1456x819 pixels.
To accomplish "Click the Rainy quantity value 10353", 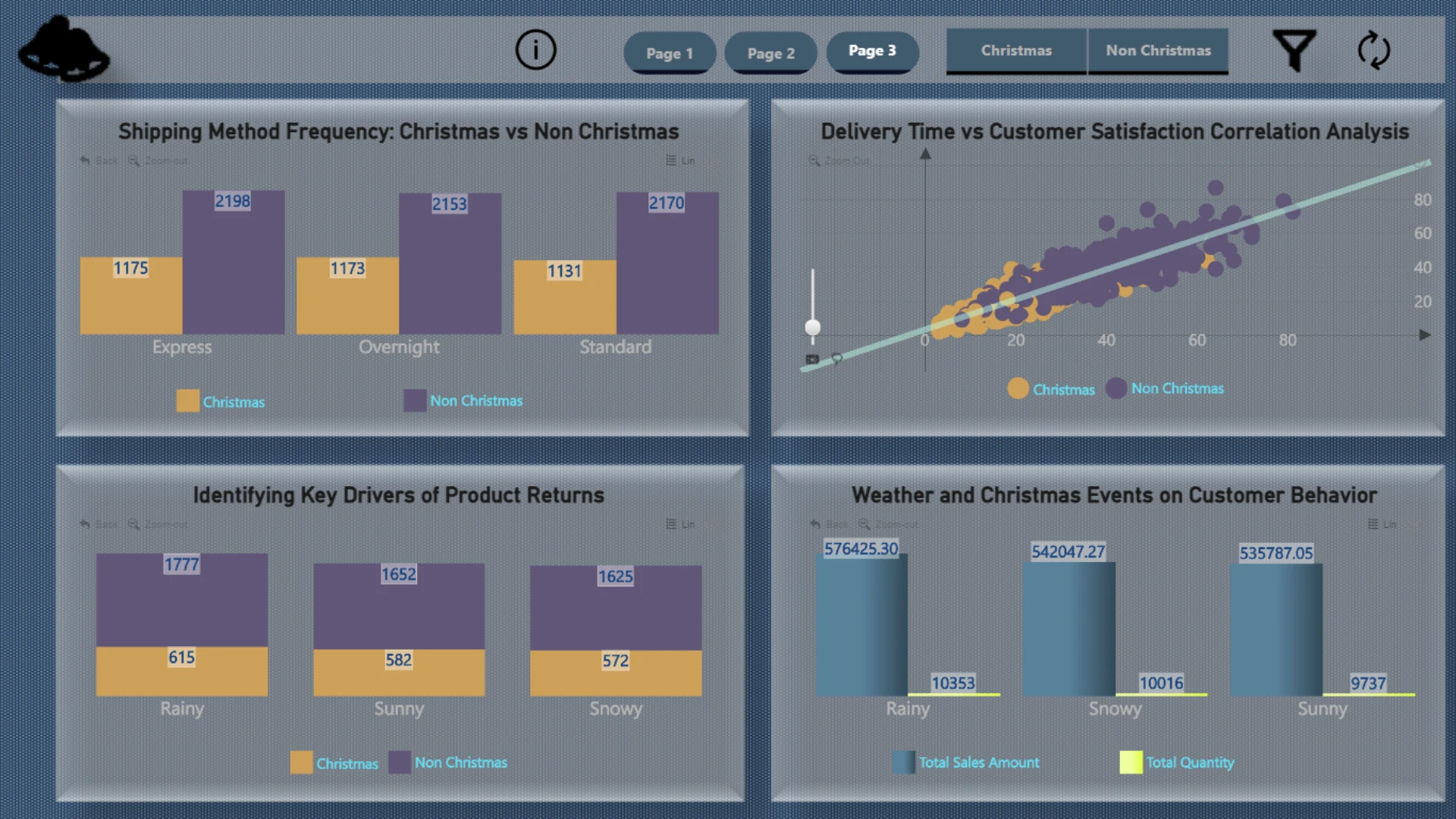I will [x=953, y=683].
